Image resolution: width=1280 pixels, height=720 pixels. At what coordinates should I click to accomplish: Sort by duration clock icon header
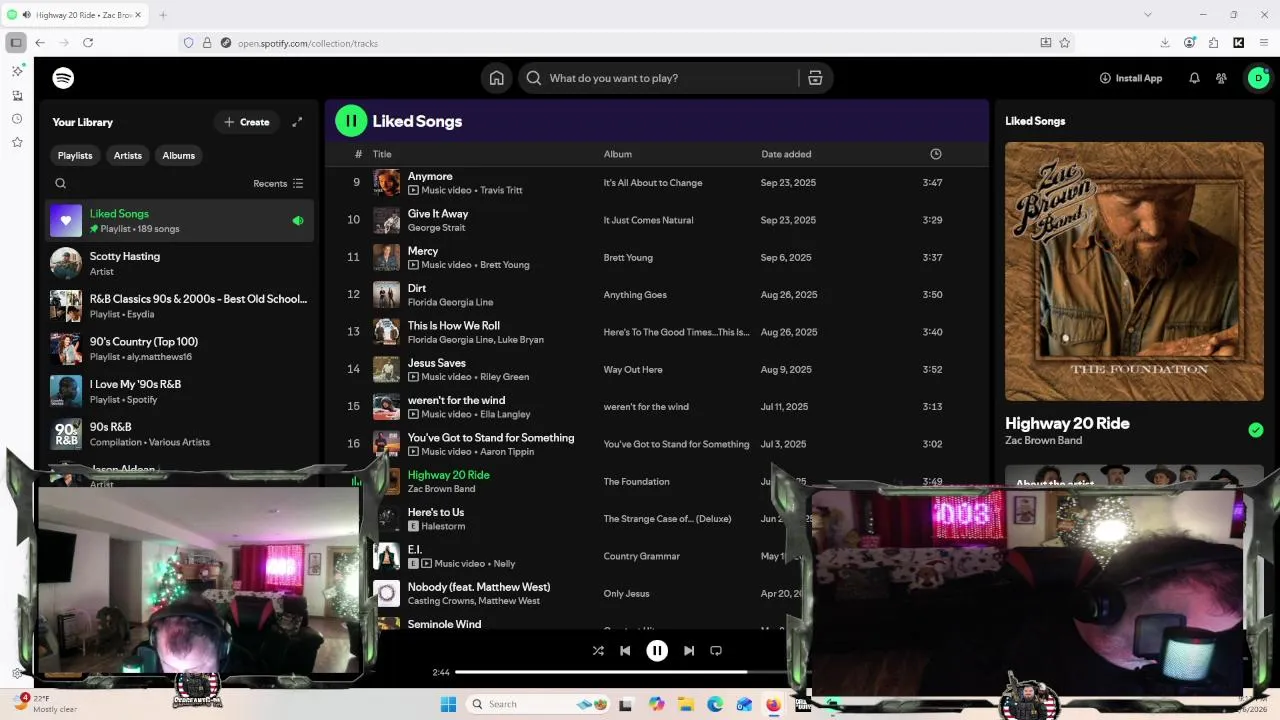coord(936,154)
